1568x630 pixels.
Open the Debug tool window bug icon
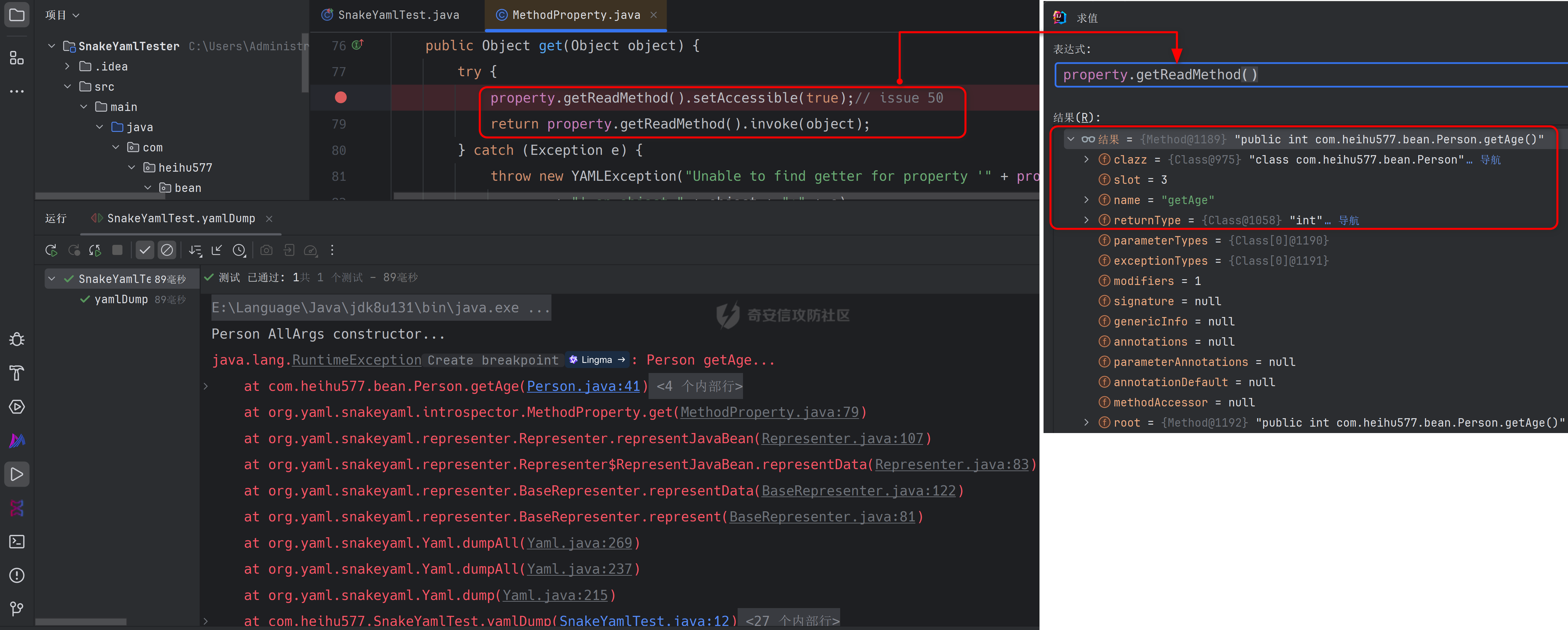tap(17, 340)
